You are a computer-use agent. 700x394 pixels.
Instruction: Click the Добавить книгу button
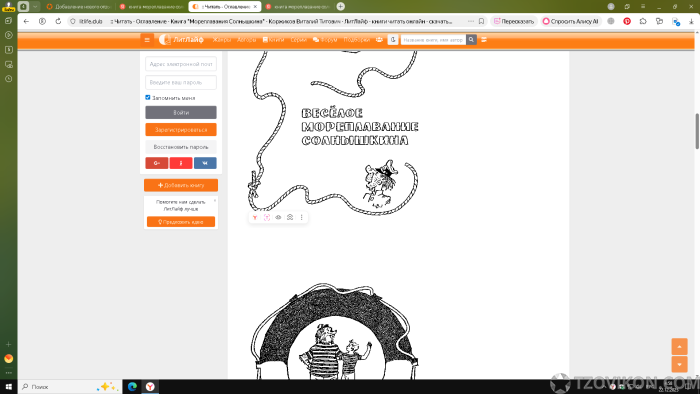pos(181,185)
